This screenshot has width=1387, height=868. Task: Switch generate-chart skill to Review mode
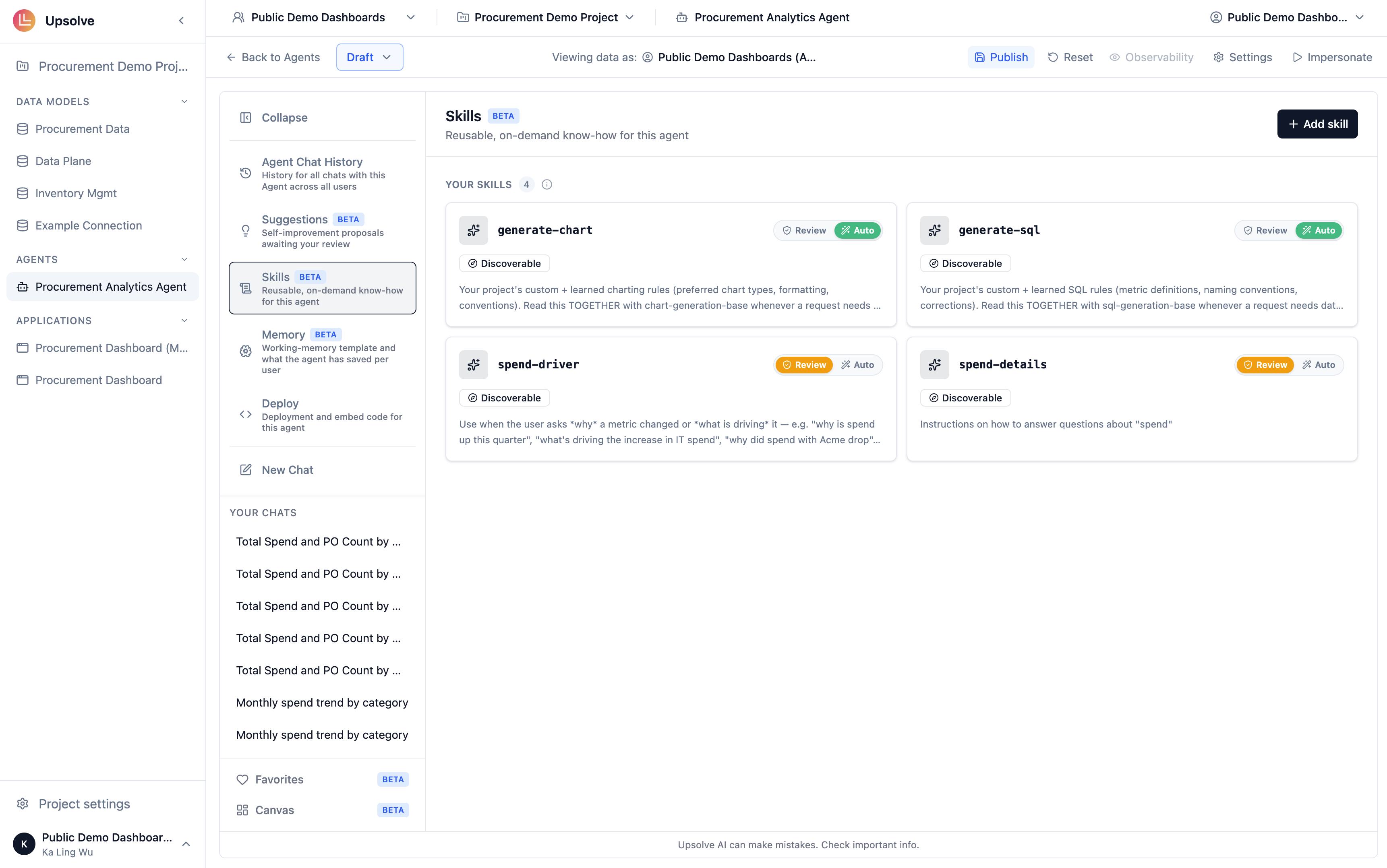804,230
